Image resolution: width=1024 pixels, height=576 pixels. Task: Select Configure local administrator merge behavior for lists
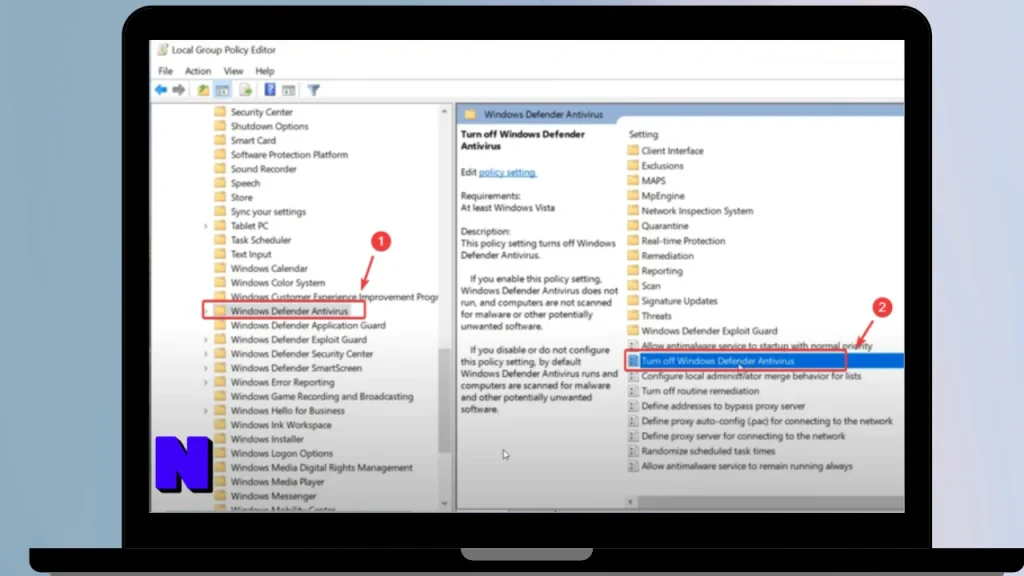point(751,376)
